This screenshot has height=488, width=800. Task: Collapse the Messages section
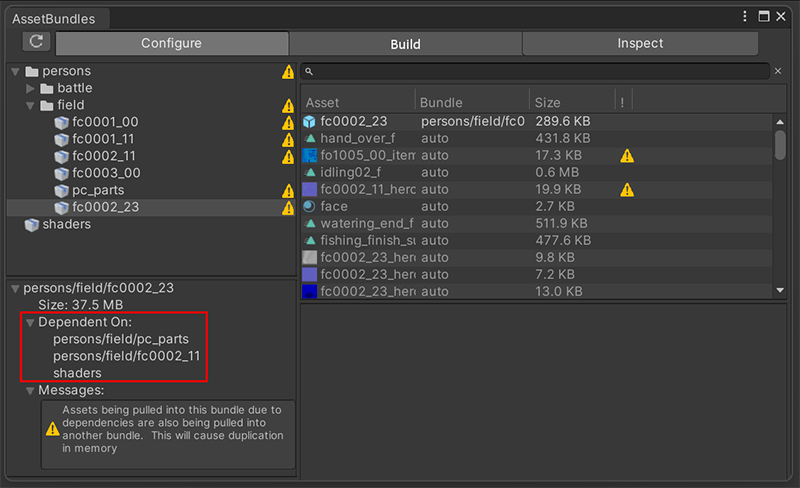[31, 391]
